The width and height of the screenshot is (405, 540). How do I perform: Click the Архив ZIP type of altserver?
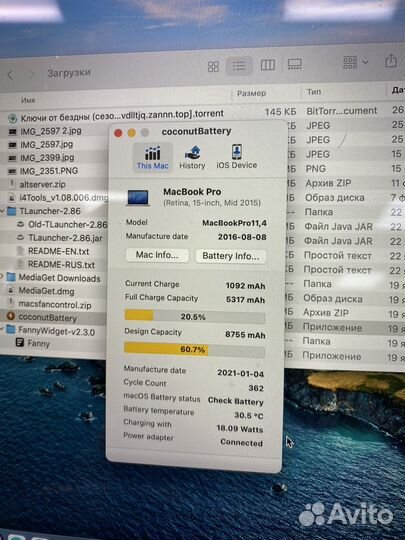[x=328, y=183]
